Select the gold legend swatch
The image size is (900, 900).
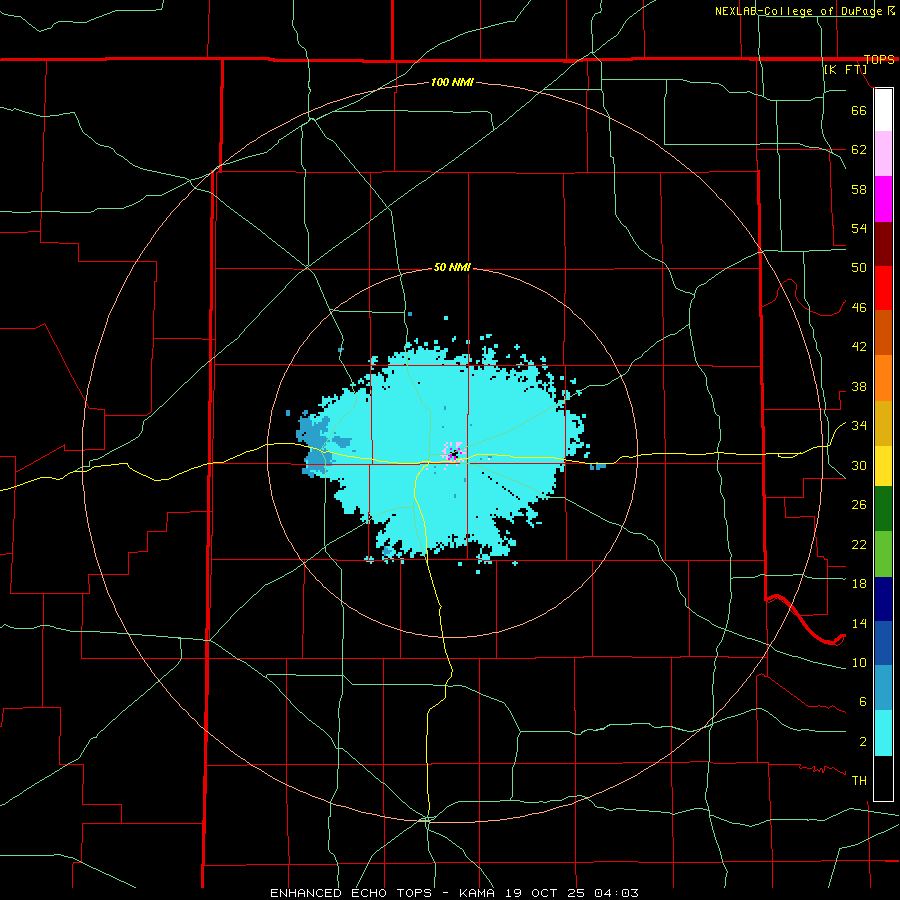[x=883, y=423]
